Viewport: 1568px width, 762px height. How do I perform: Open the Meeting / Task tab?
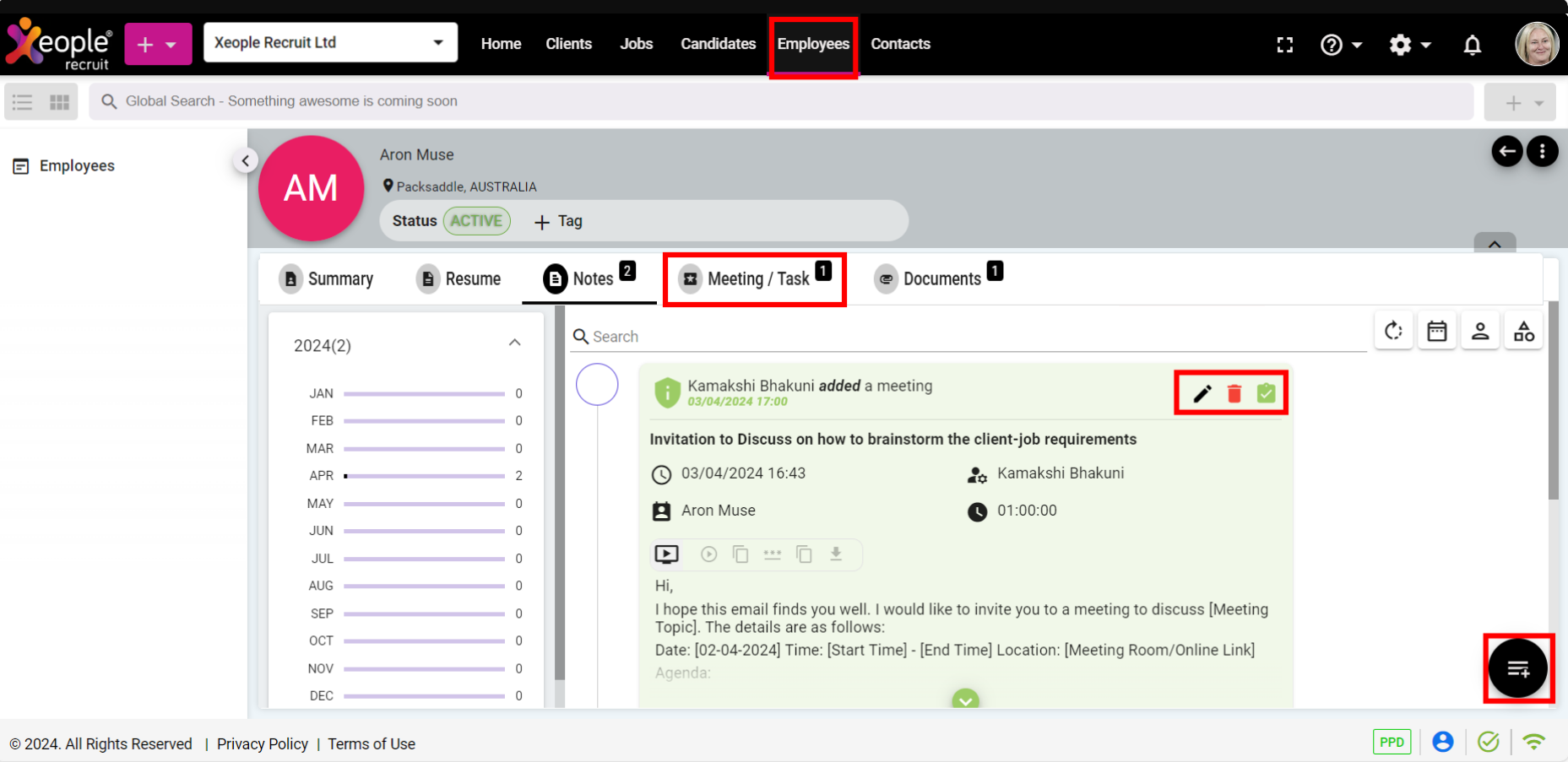point(757,279)
